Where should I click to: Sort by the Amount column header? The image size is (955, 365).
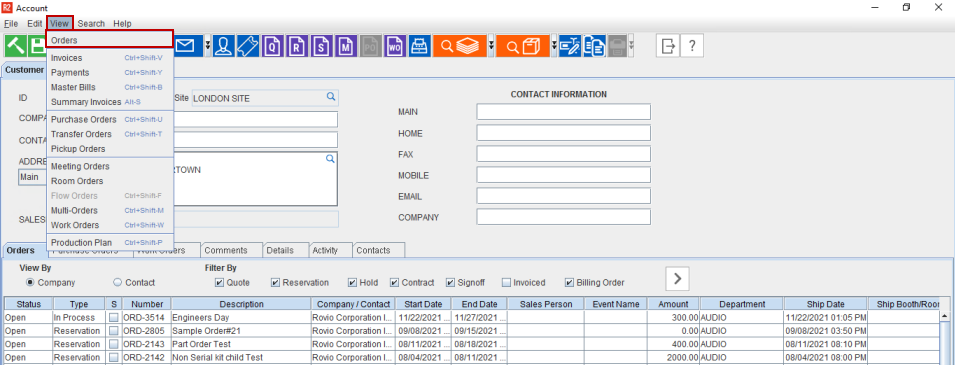[673, 304]
